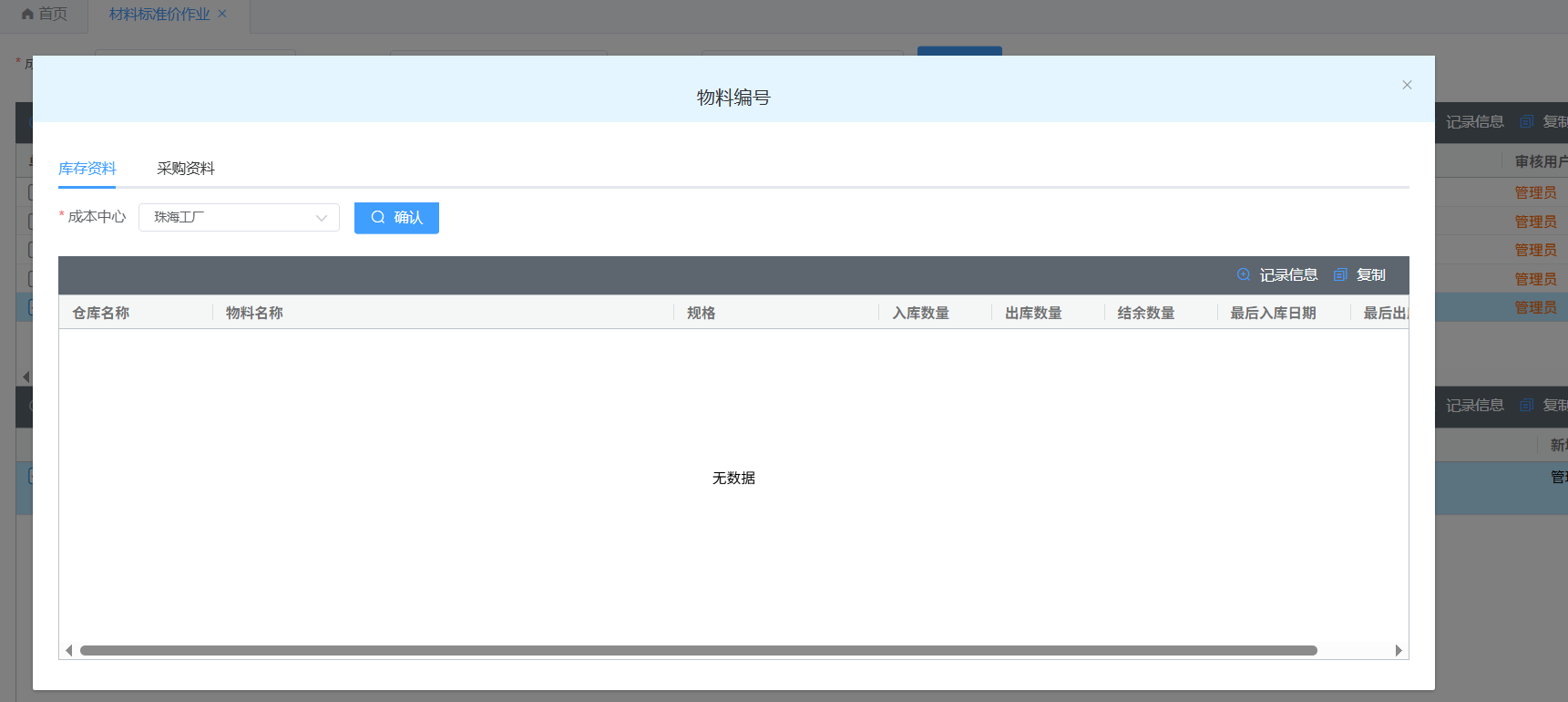Viewport: 1568px width, 702px height.
Task: Click the dialog's horizontal scrollbar thumb
Action: (698, 651)
